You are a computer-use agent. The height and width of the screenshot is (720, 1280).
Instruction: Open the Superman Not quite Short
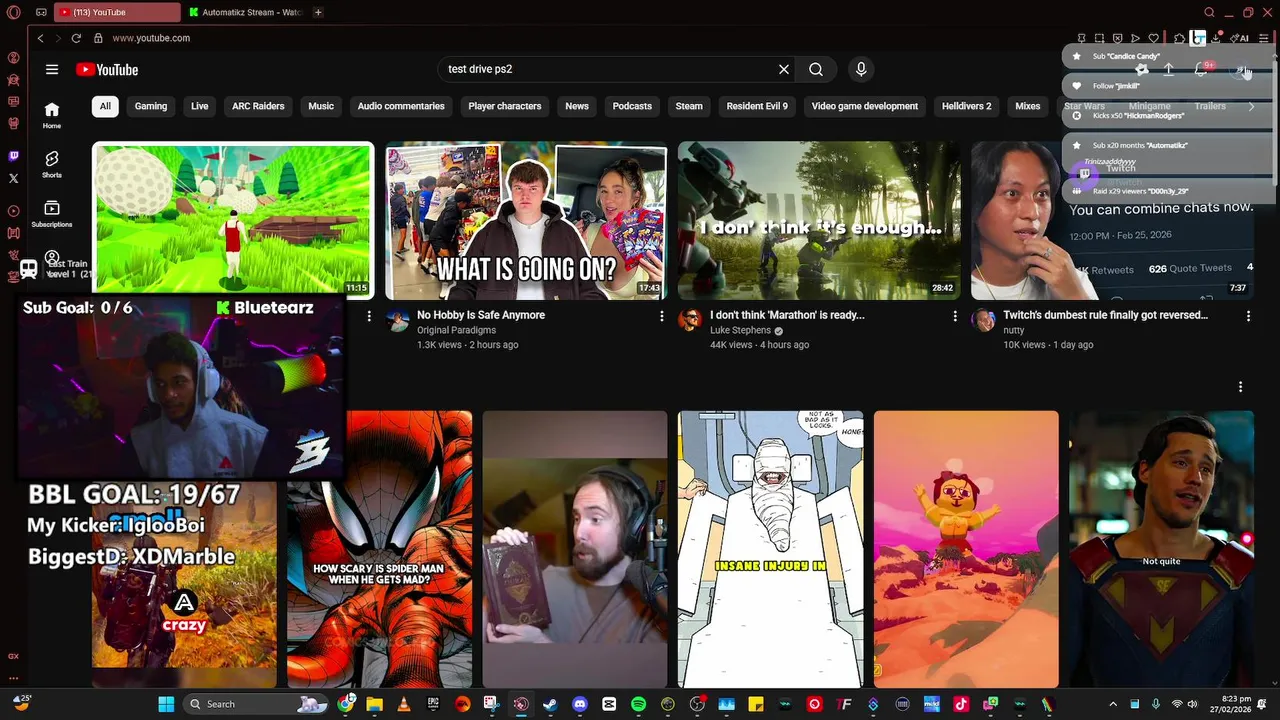[x=1161, y=549]
